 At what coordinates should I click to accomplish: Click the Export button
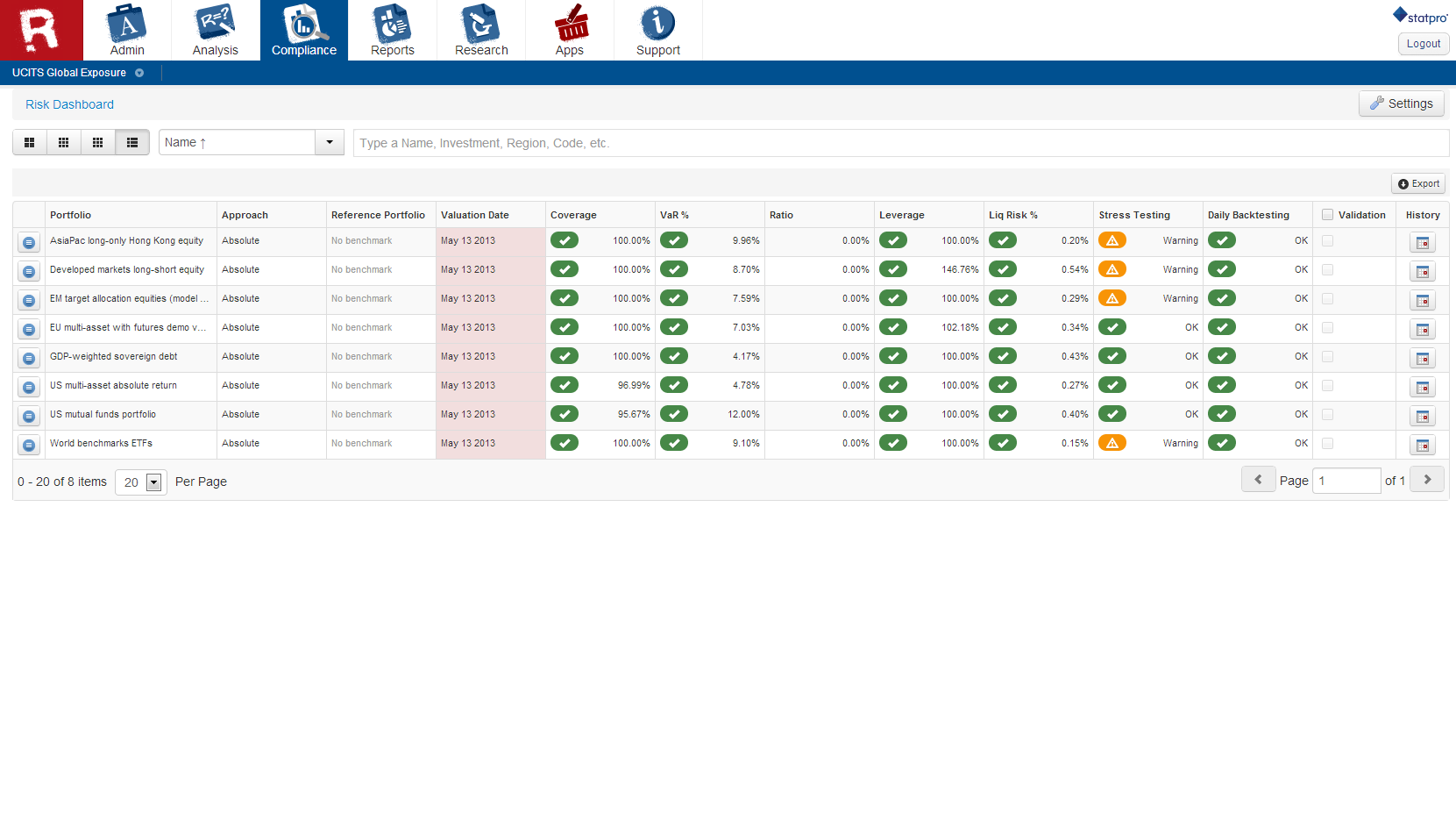tap(1418, 183)
